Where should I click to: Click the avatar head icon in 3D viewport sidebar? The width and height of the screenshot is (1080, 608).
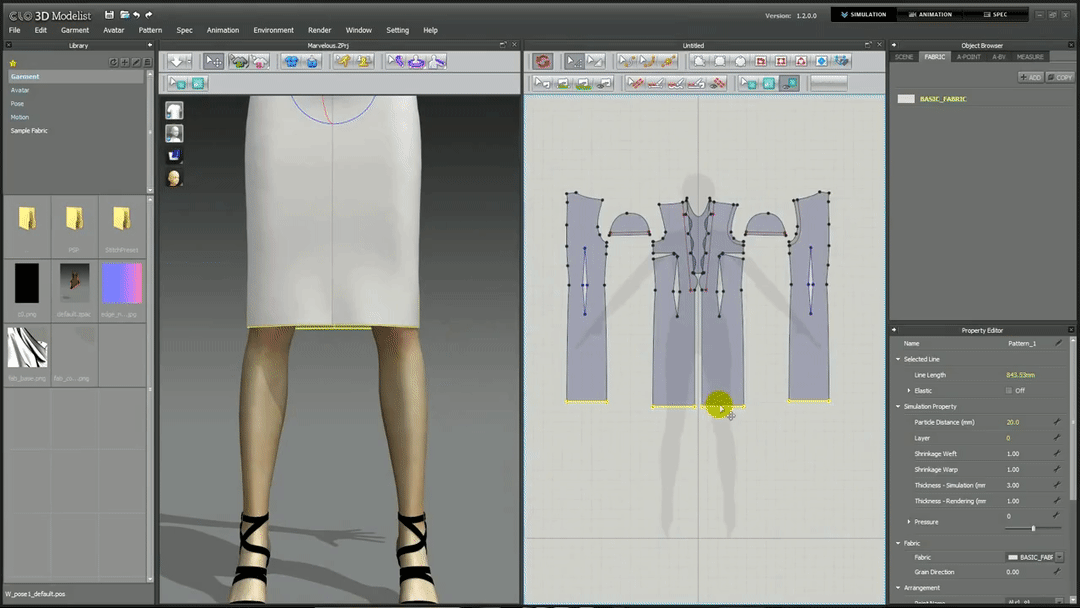tap(174, 178)
